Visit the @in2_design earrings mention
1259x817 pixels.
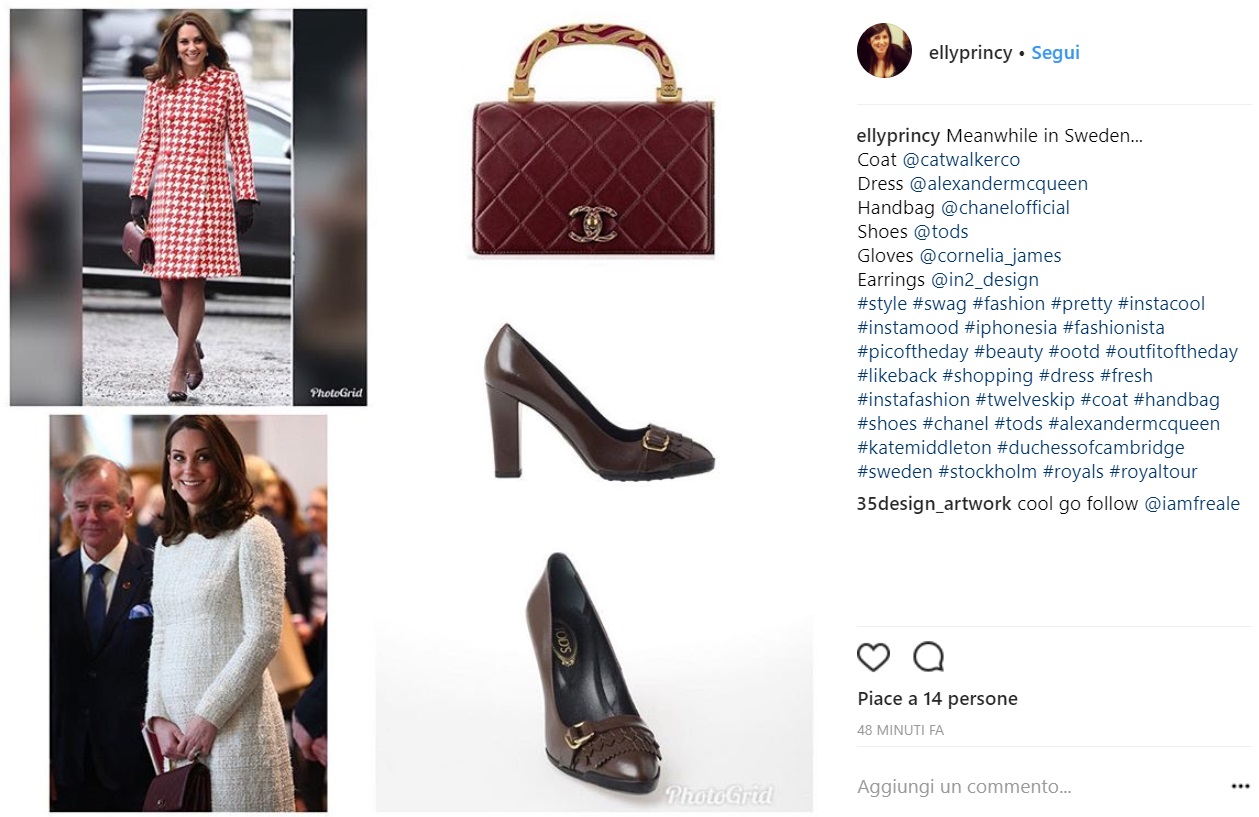pyautogui.click(x=985, y=280)
